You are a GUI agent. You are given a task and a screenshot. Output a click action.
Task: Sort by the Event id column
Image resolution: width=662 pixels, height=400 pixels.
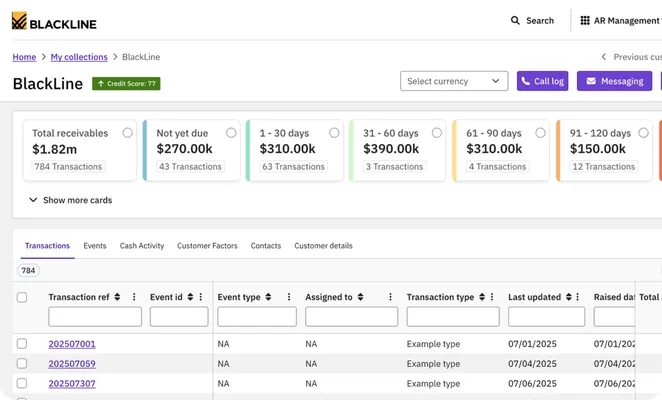pyautogui.click(x=190, y=297)
